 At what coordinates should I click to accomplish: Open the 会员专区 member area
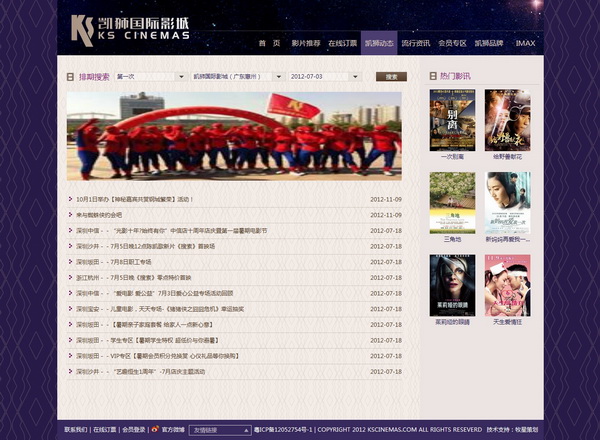coord(452,43)
